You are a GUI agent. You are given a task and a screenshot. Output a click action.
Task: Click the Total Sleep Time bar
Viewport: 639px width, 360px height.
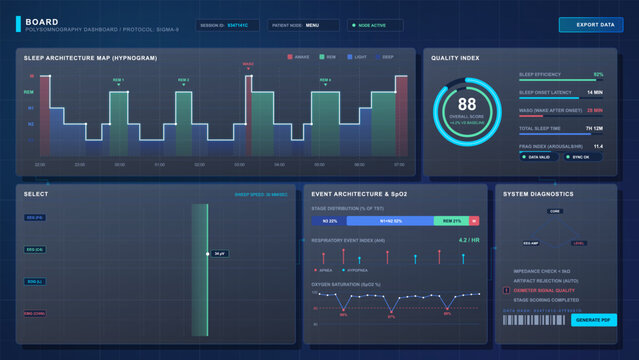pyautogui.click(x=561, y=134)
